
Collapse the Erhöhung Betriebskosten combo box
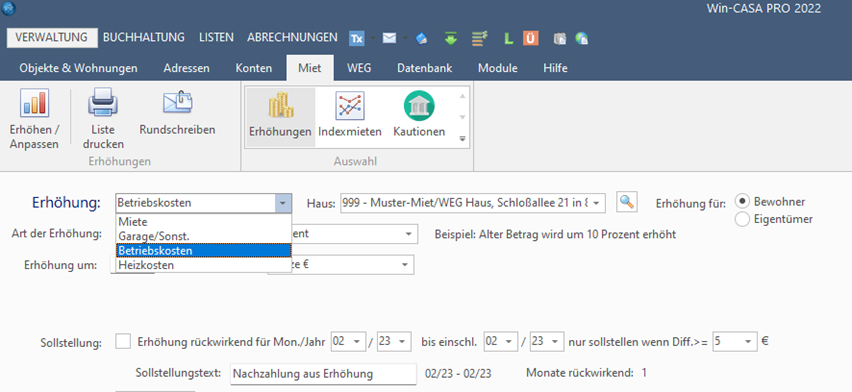click(x=282, y=203)
